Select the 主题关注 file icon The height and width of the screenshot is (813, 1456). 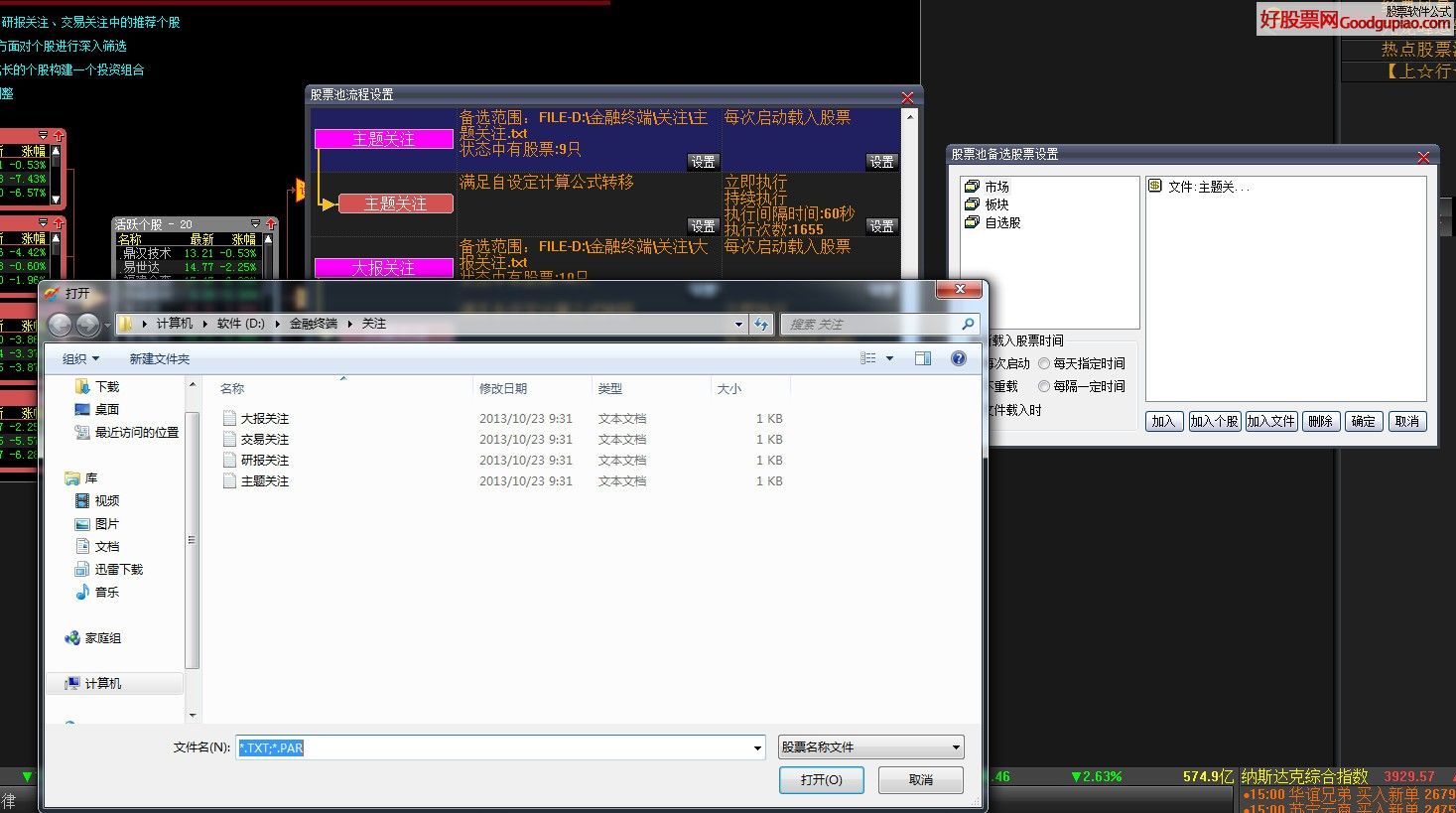(x=230, y=481)
